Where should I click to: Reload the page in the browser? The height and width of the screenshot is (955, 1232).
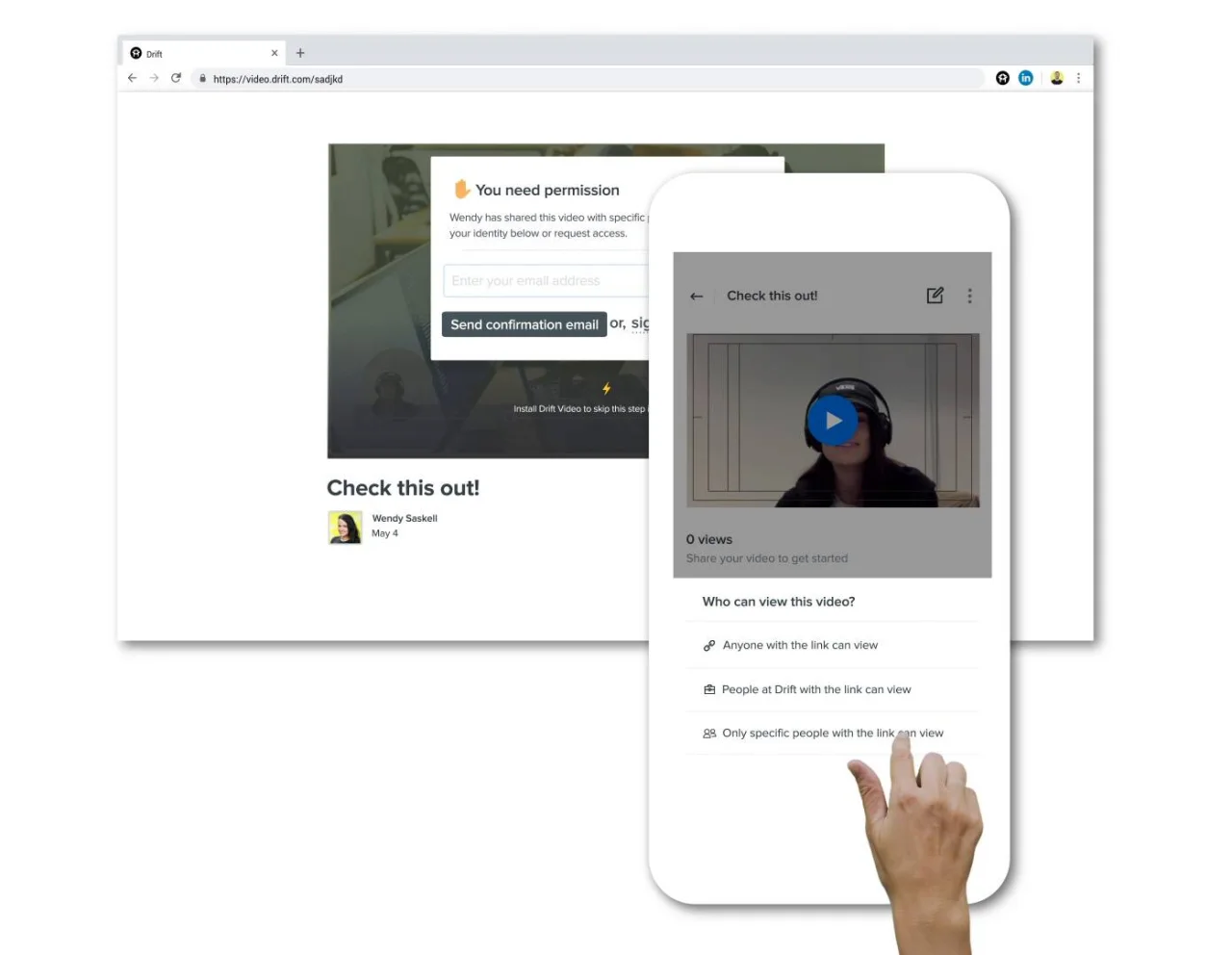(x=176, y=78)
